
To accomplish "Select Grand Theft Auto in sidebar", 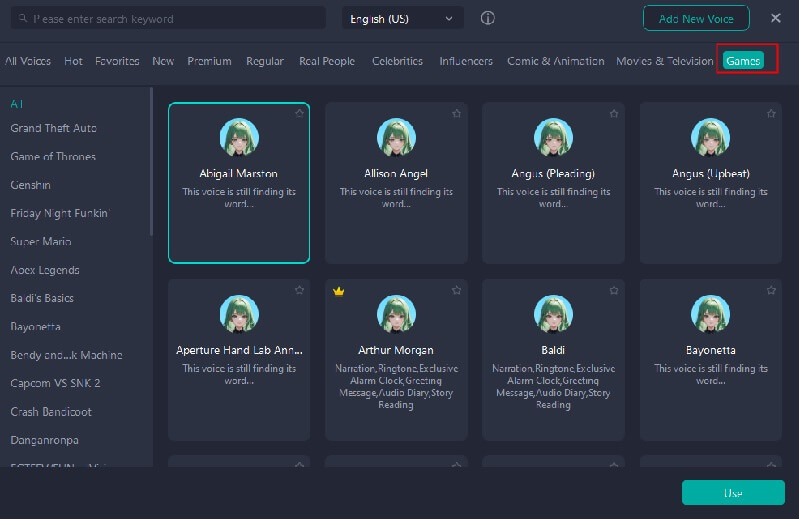I will (x=53, y=128).
